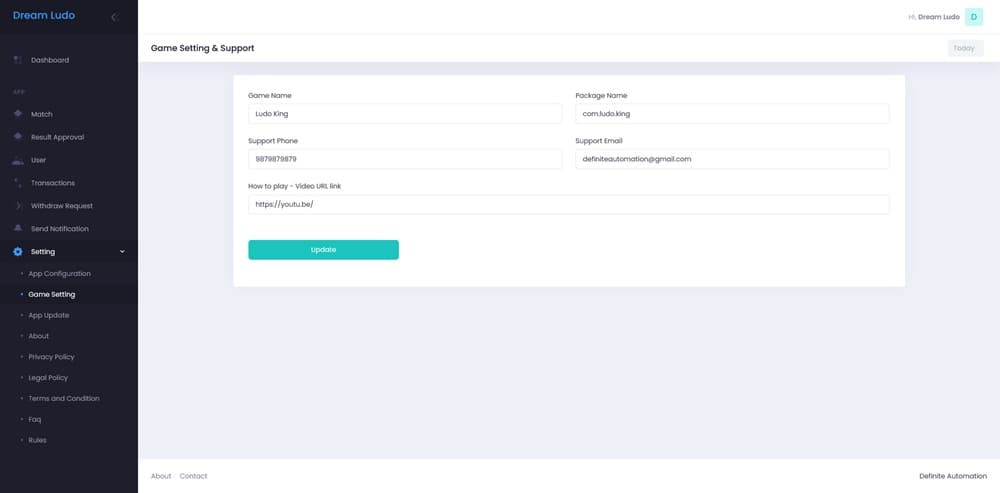The width and height of the screenshot is (1000, 493).
Task: Click the Match icon in sidebar
Action: pyautogui.click(x=18, y=114)
